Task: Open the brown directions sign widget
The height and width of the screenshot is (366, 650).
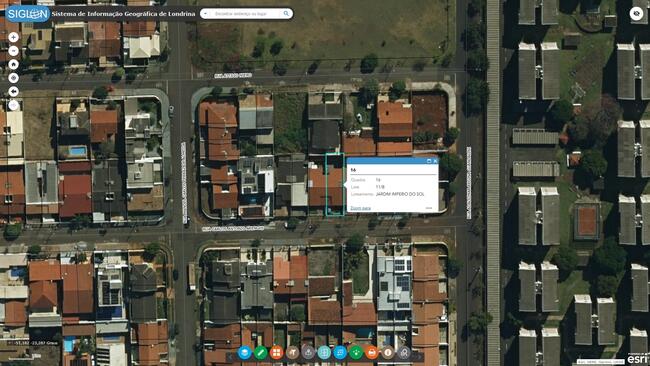Action: (292, 353)
